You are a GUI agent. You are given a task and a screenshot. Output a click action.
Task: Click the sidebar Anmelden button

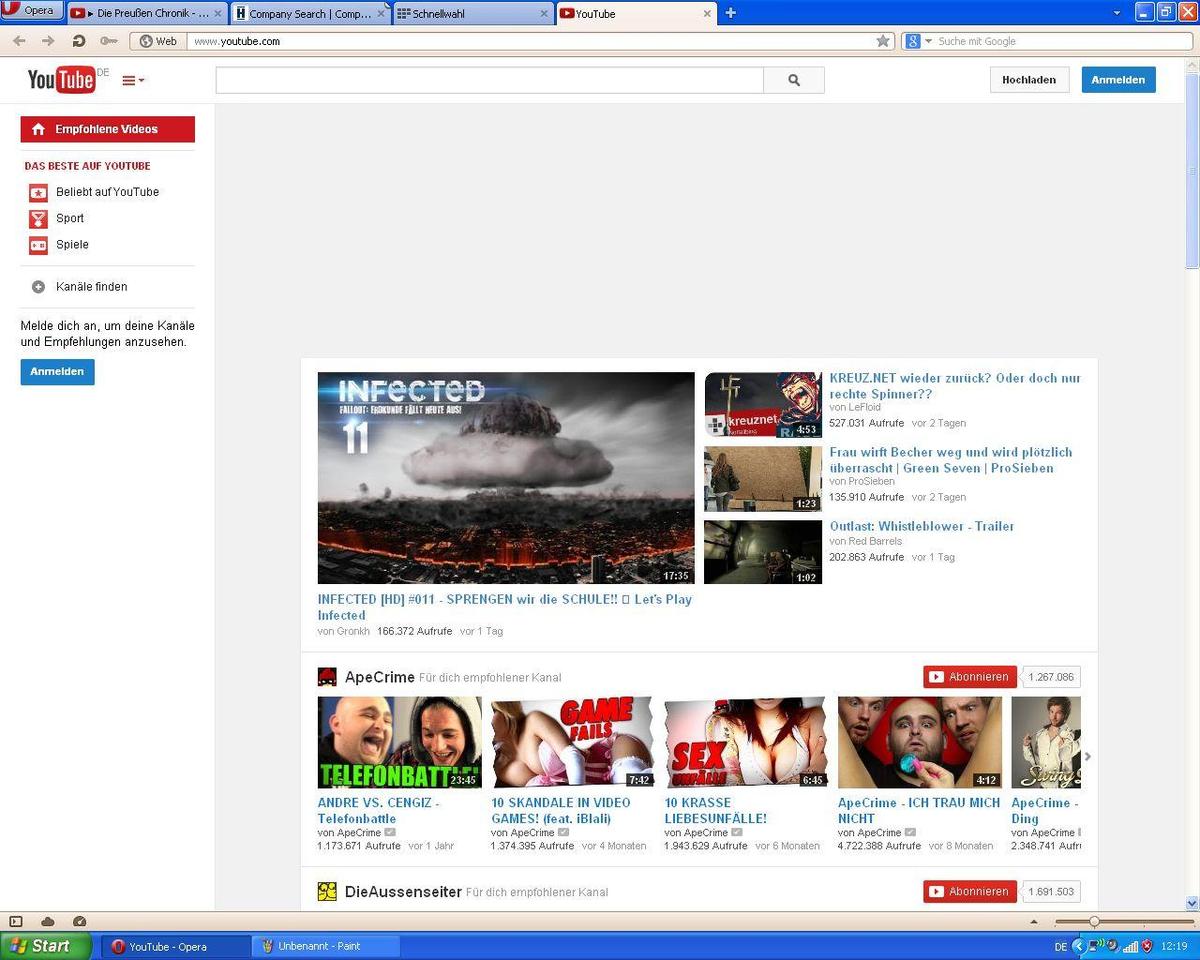pos(57,372)
